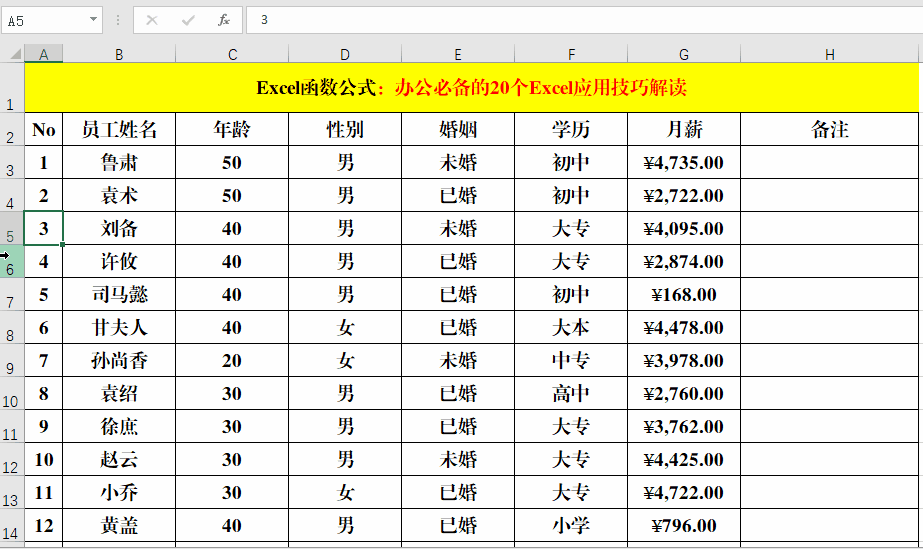Image resolution: width=923 pixels, height=549 pixels.
Task: Select the salary cell ¥796.00
Action: point(684,524)
